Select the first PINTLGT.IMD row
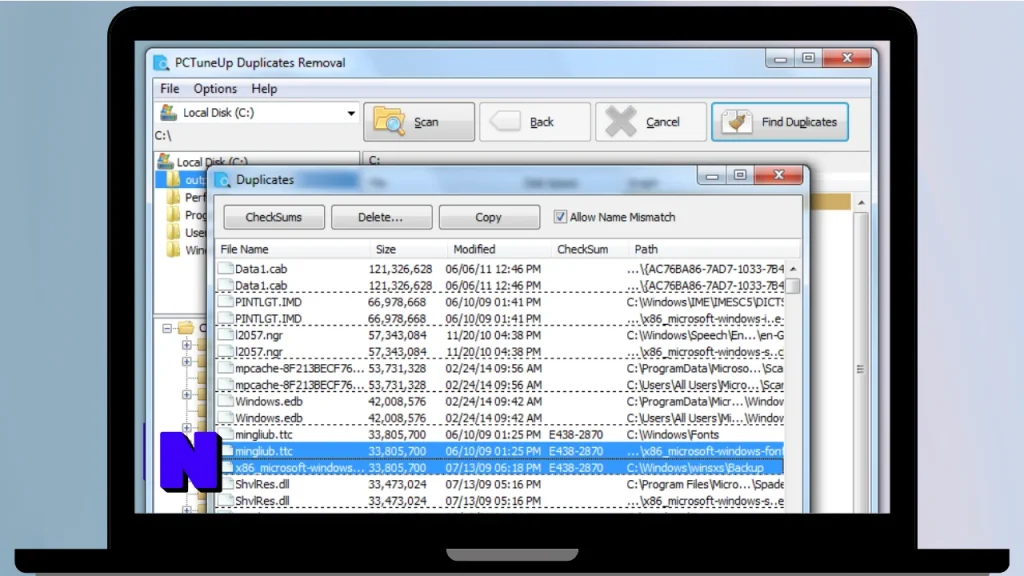Viewport: 1024px width, 576px height. (x=500, y=302)
